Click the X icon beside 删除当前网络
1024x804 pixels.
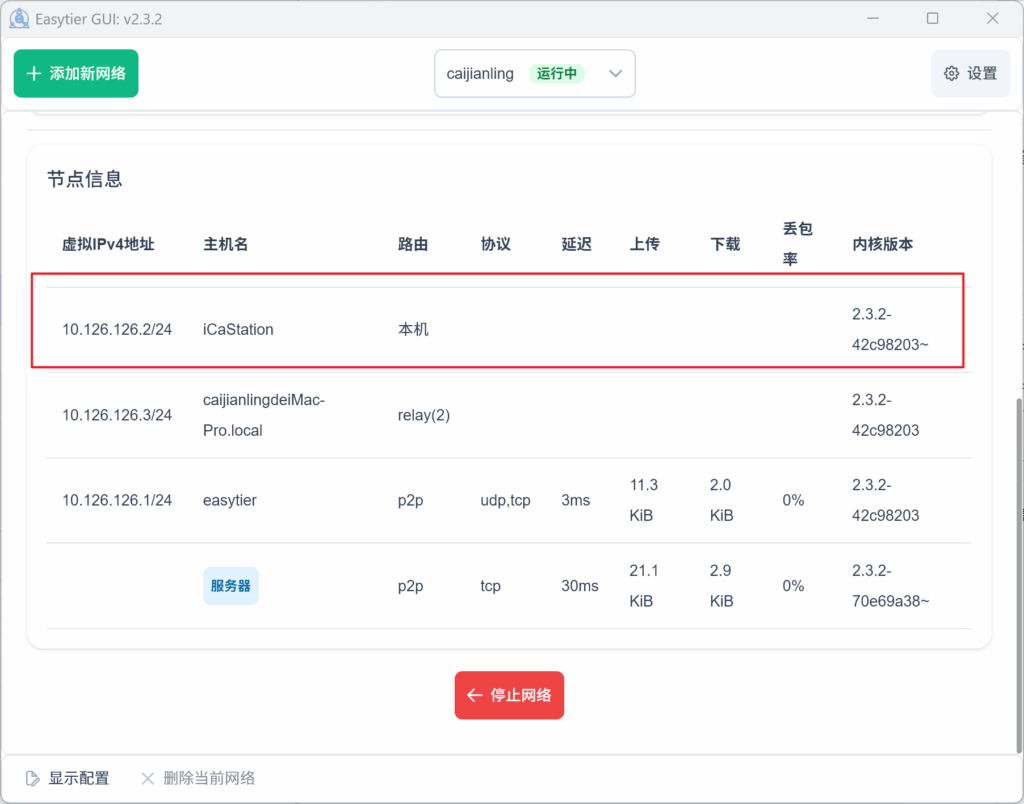coord(148,778)
